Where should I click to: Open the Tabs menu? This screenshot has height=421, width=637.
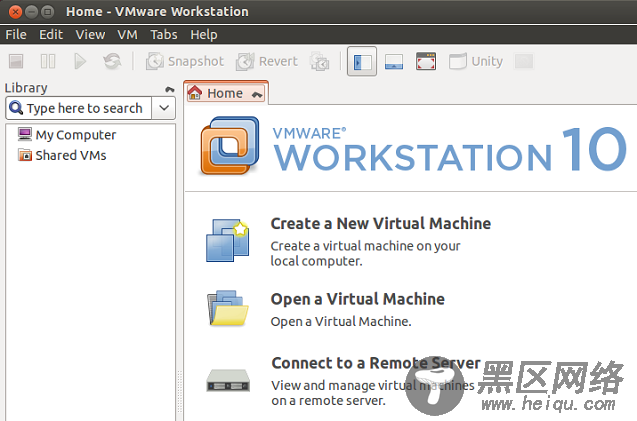164,35
